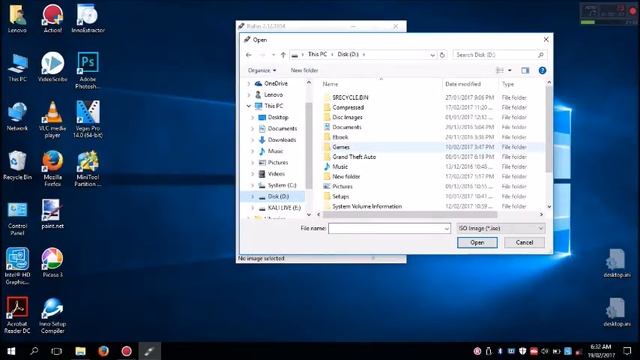Click the file list horizontal scrollbar
Image resolution: width=640 pixels, height=360 pixels.
coord(410,214)
